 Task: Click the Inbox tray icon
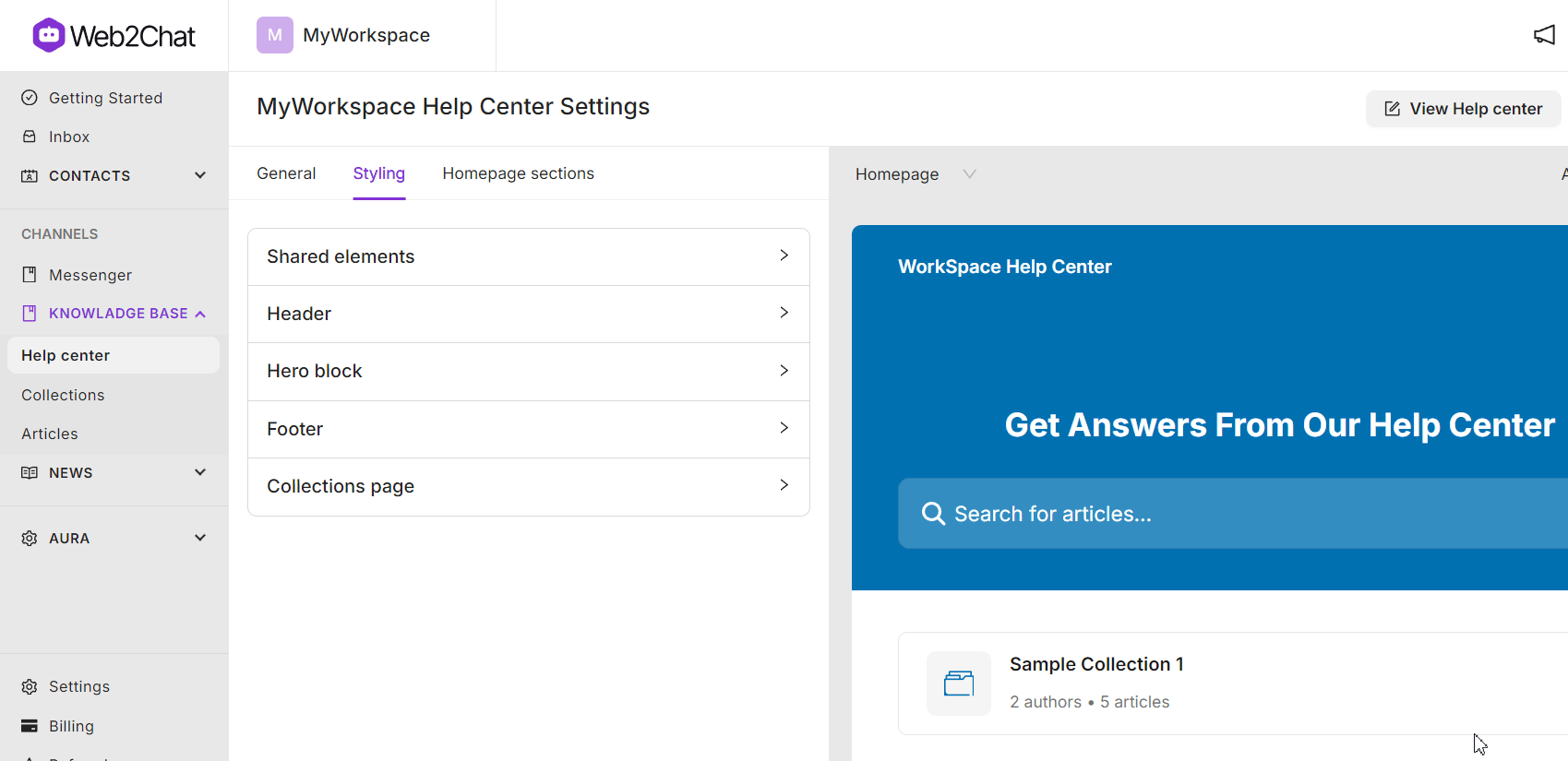(30, 137)
